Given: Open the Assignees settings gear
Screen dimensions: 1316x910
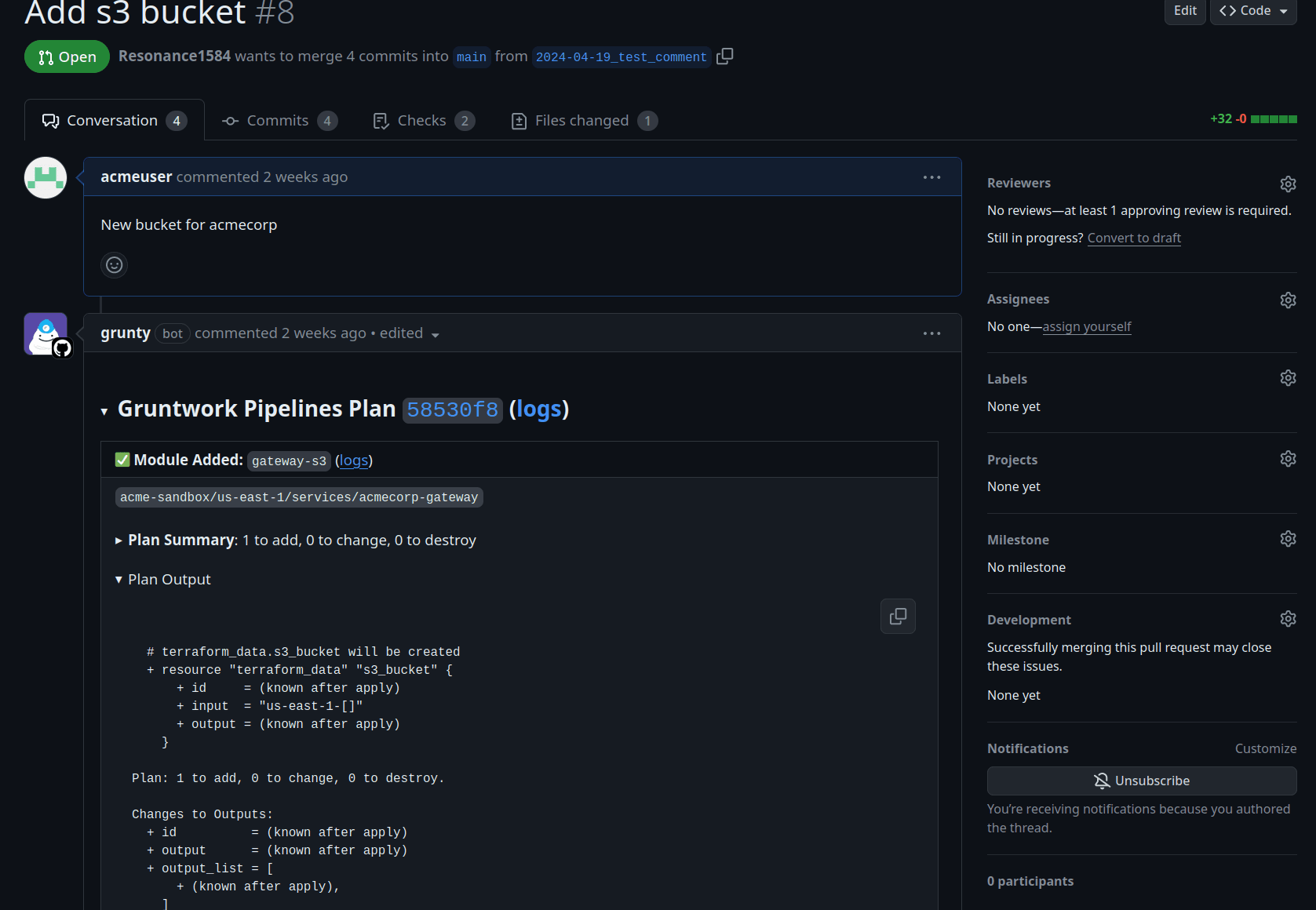Looking at the screenshot, I should pos(1288,300).
